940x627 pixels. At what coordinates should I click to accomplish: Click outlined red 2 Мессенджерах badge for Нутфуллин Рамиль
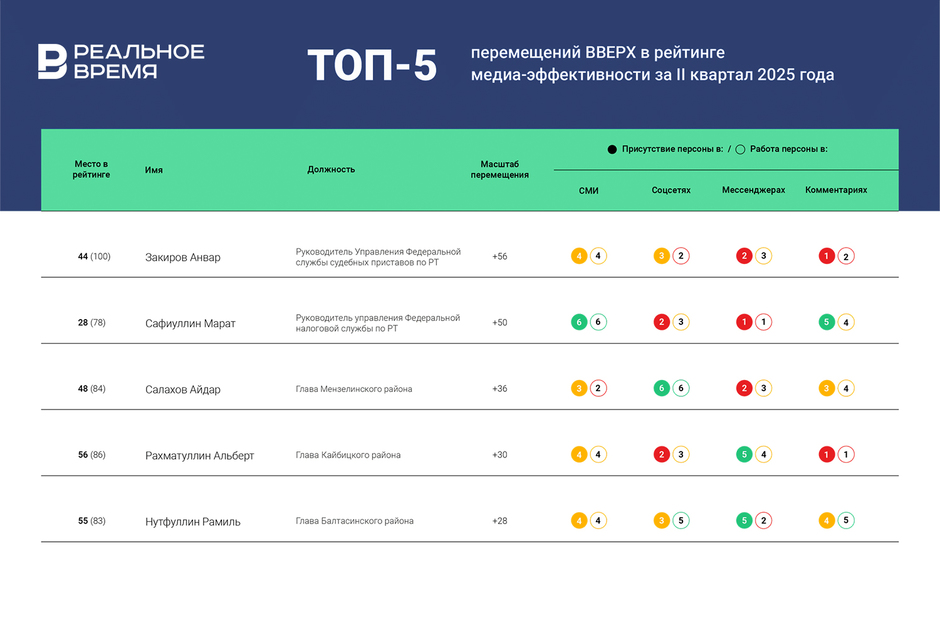pos(763,520)
